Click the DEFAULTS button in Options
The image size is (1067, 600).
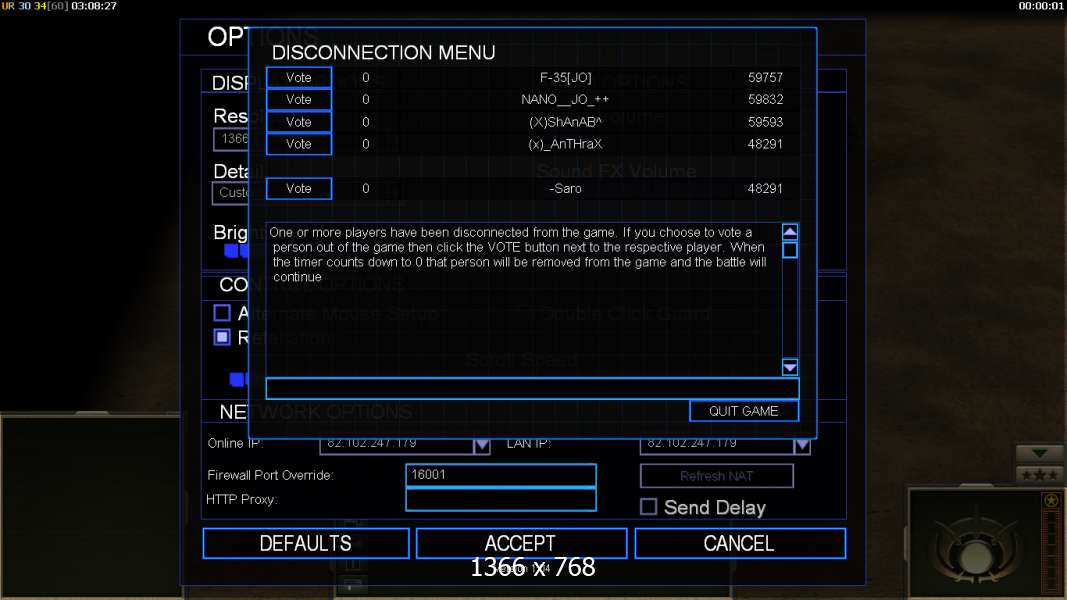[306, 544]
